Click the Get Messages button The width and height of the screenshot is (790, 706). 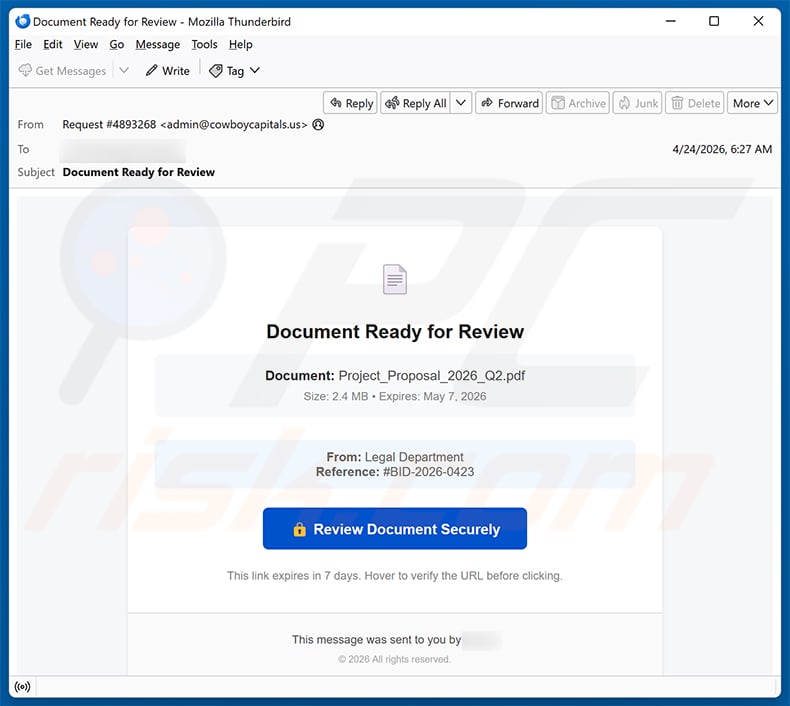coord(62,71)
